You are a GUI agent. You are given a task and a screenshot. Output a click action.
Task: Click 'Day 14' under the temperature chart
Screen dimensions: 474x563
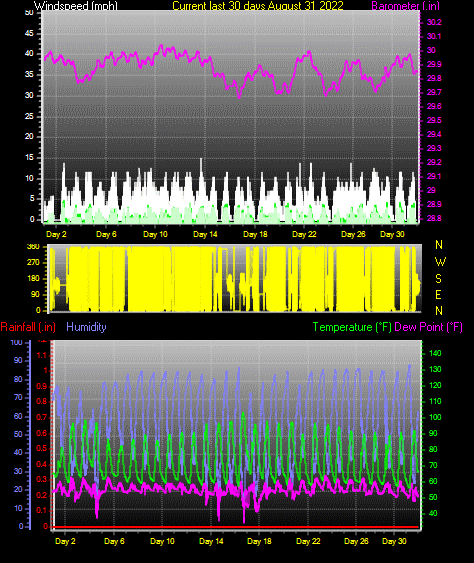tap(211, 541)
